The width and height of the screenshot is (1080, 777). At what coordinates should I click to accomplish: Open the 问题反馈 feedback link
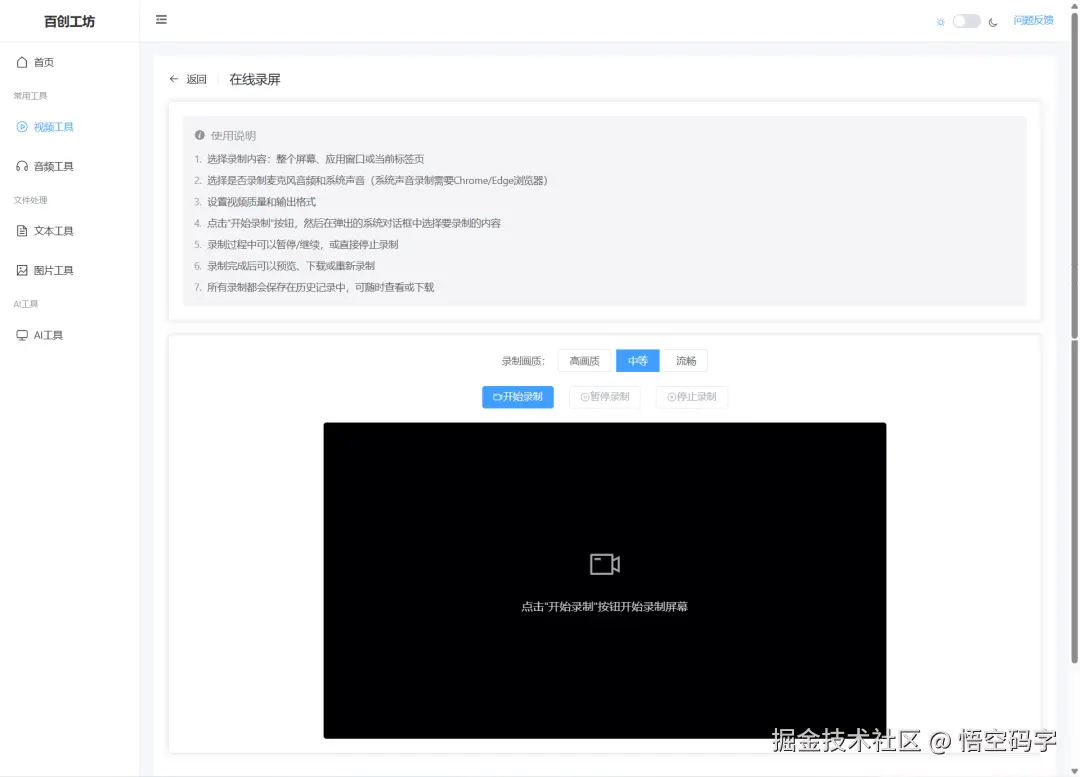pos(1033,20)
